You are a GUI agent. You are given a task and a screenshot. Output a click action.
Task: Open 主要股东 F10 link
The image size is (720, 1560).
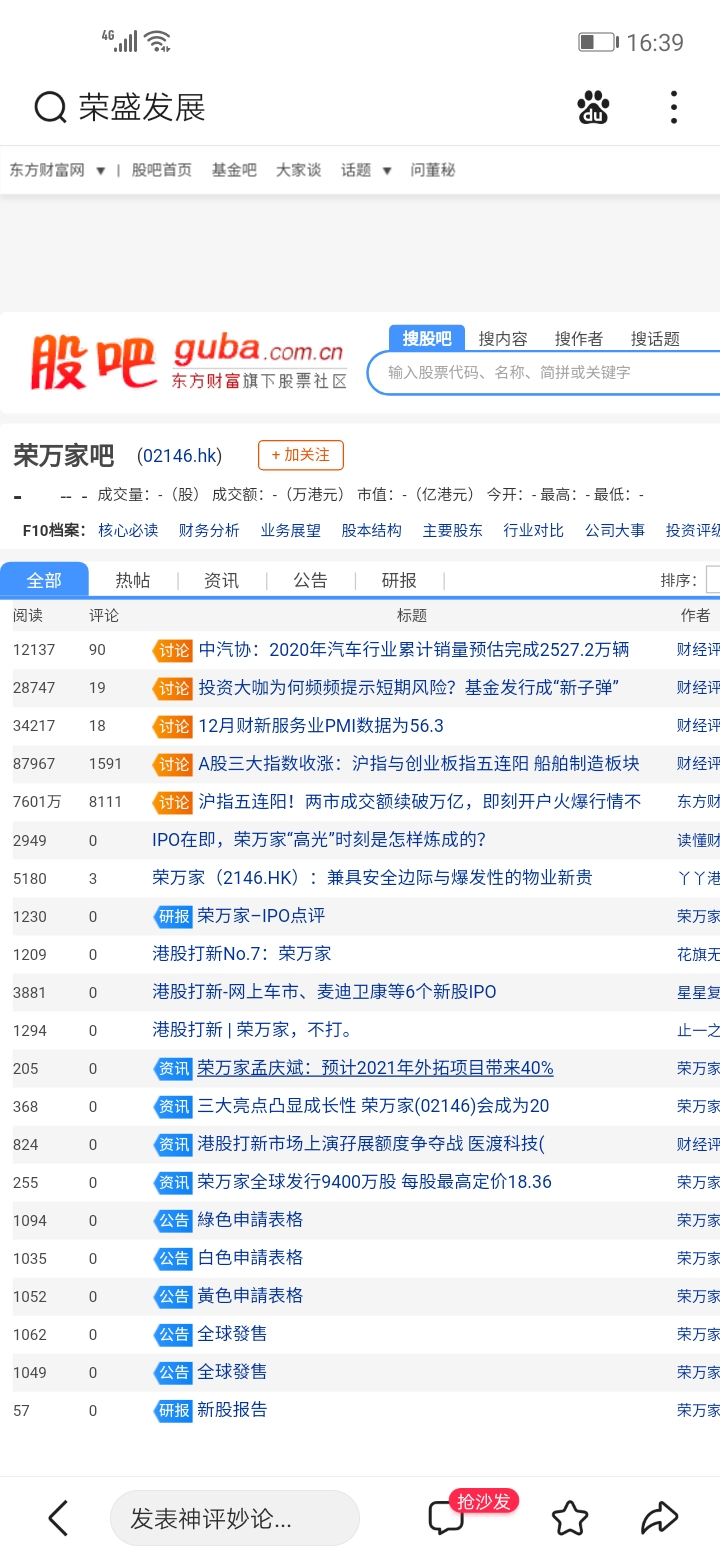[x=452, y=531]
